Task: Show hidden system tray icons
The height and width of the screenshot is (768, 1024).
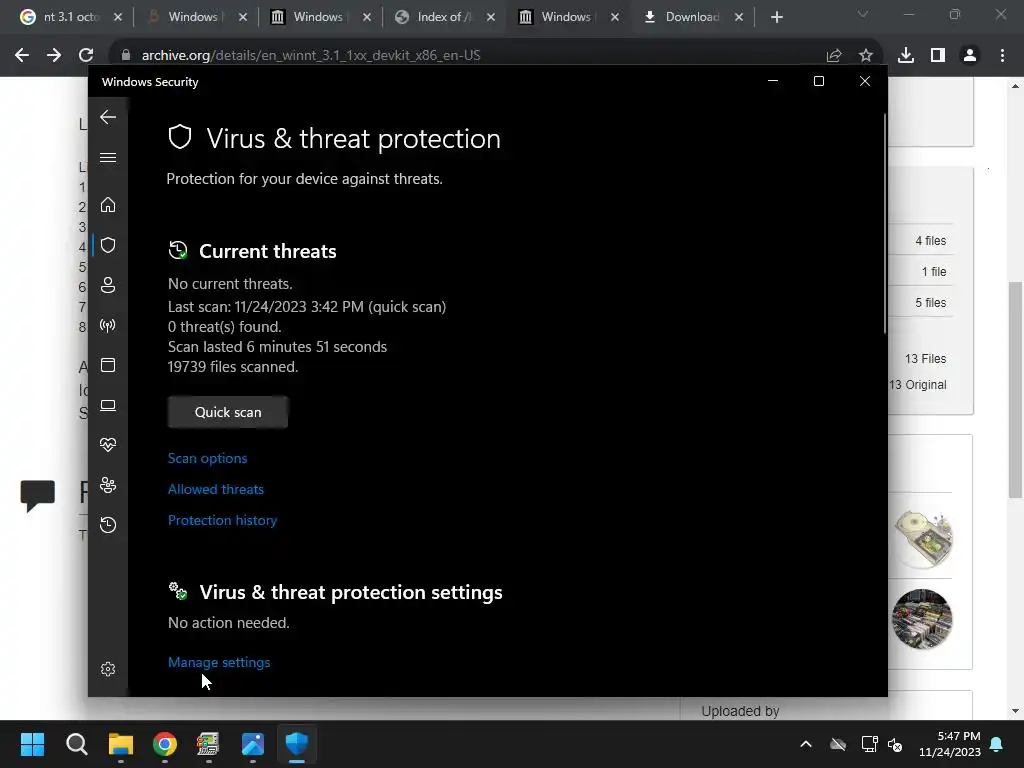Action: click(806, 744)
